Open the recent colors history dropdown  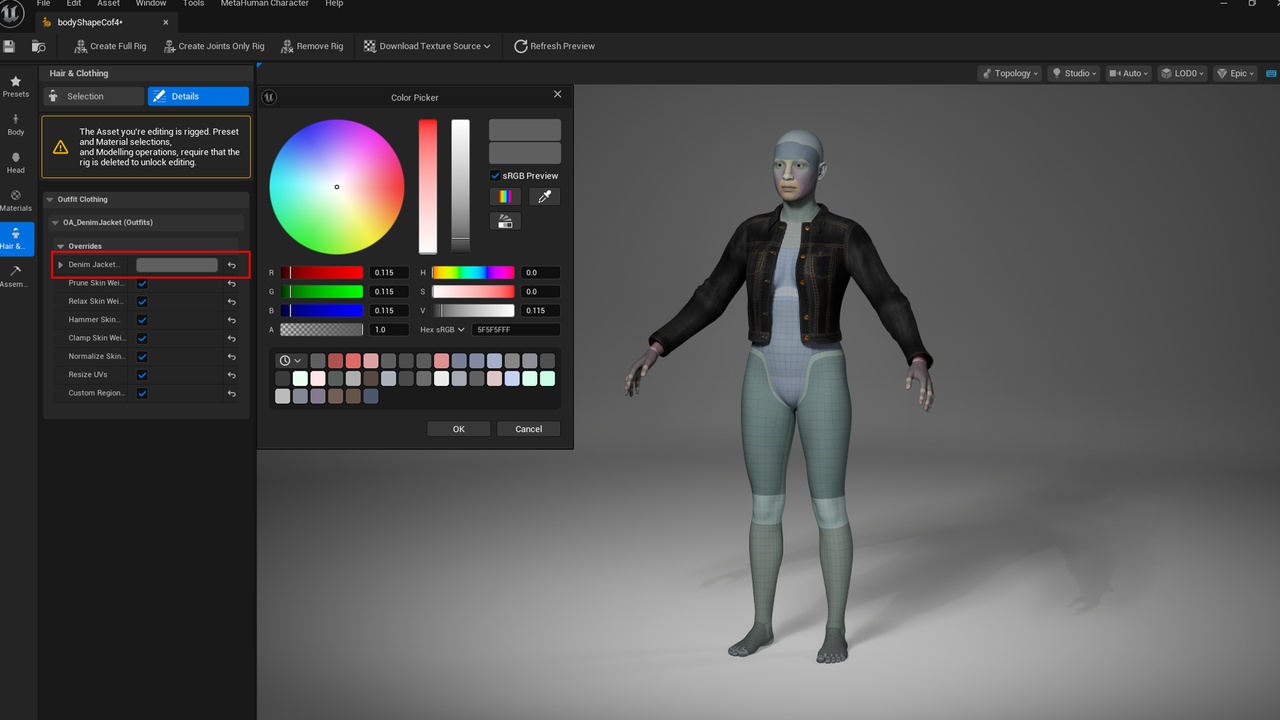click(x=291, y=360)
